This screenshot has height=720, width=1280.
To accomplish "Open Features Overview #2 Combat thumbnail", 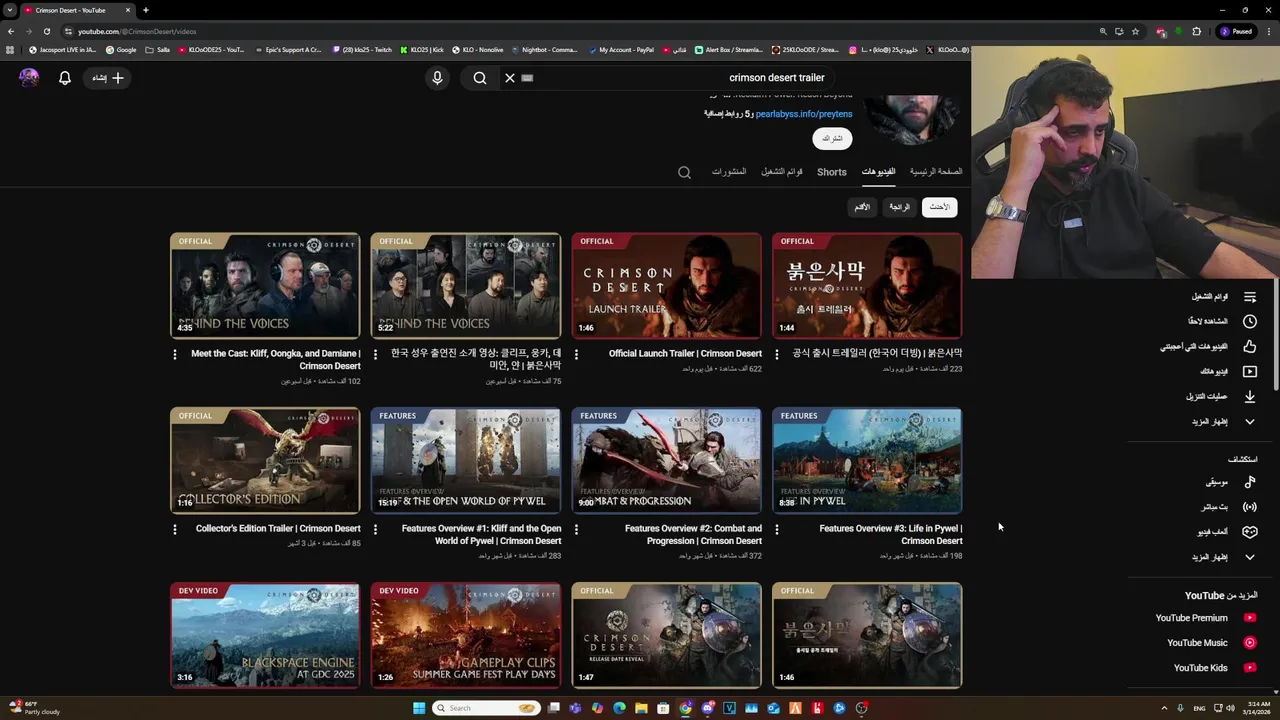I will click(666, 461).
